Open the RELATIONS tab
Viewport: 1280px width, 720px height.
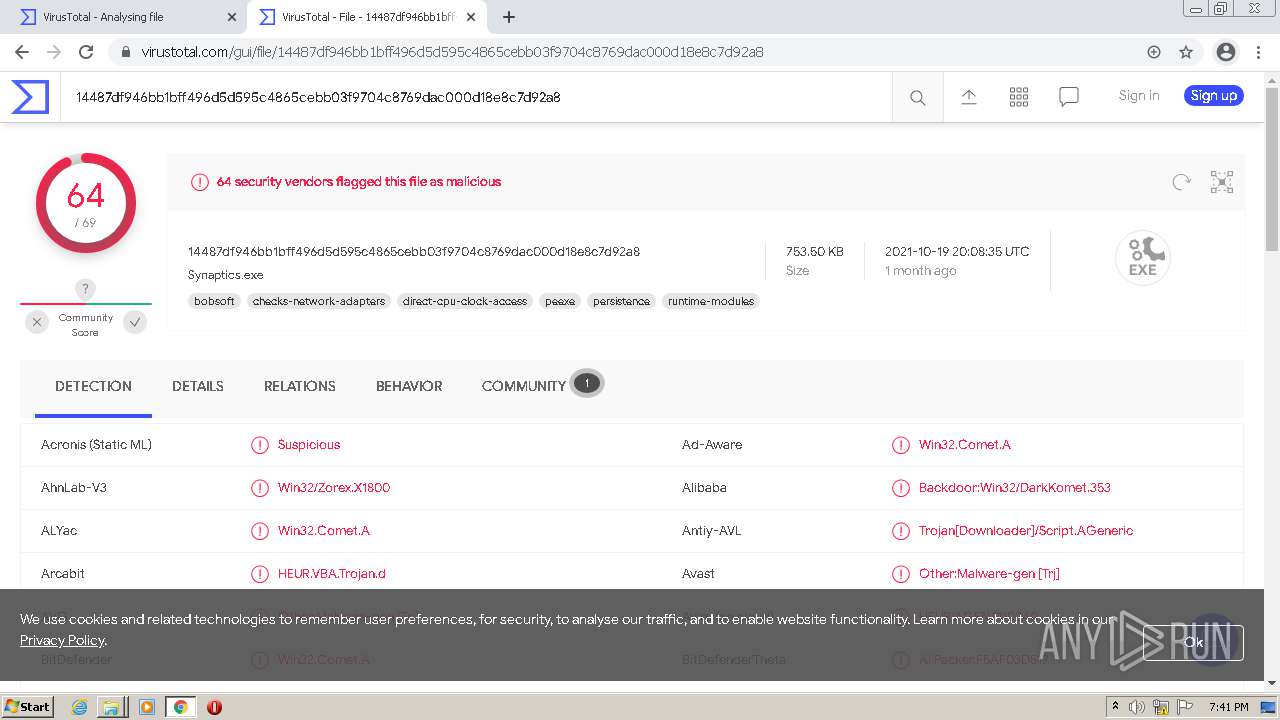coord(300,386)
